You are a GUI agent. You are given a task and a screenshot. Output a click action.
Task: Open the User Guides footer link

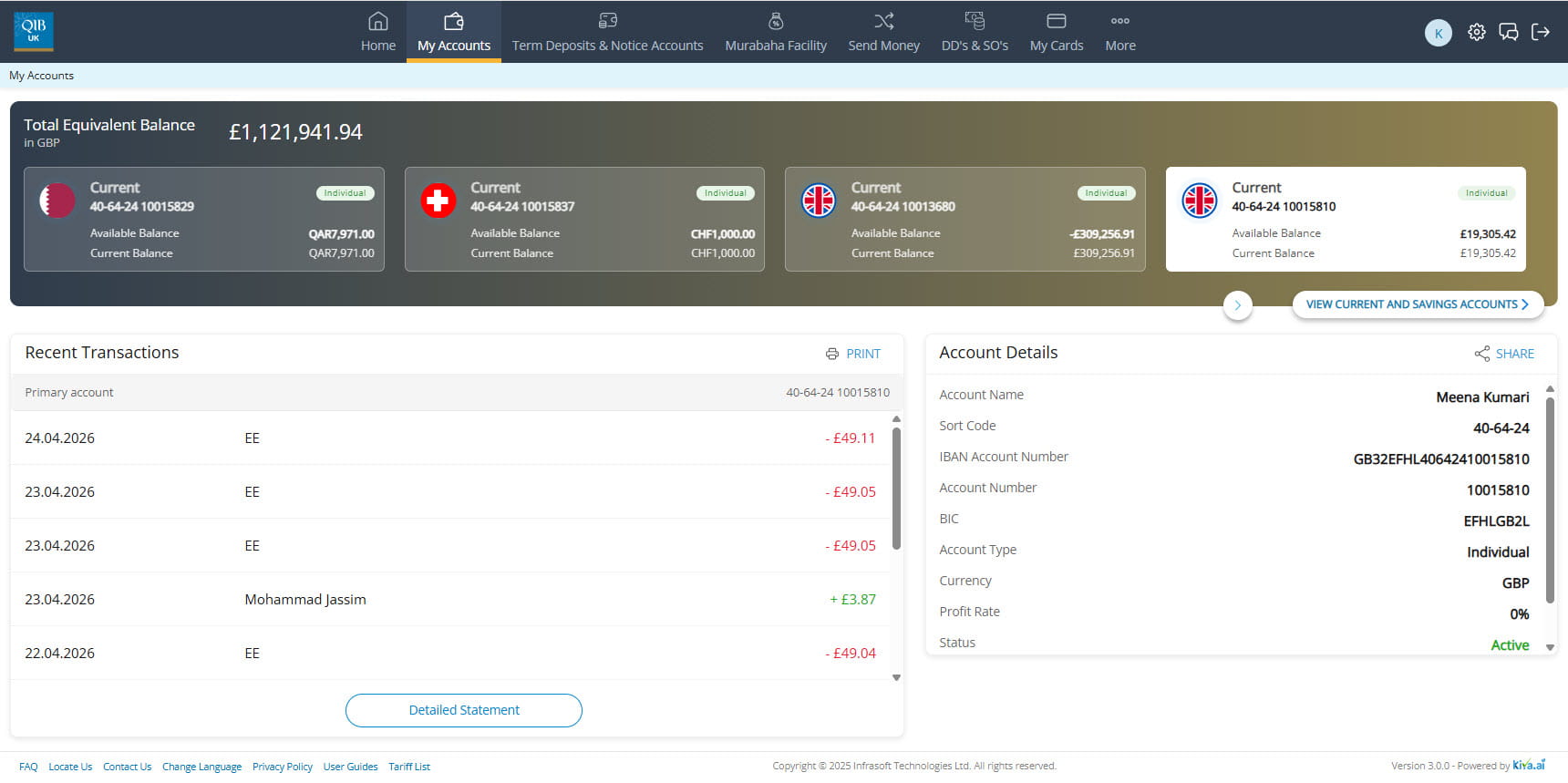click(x=350, y=767)
